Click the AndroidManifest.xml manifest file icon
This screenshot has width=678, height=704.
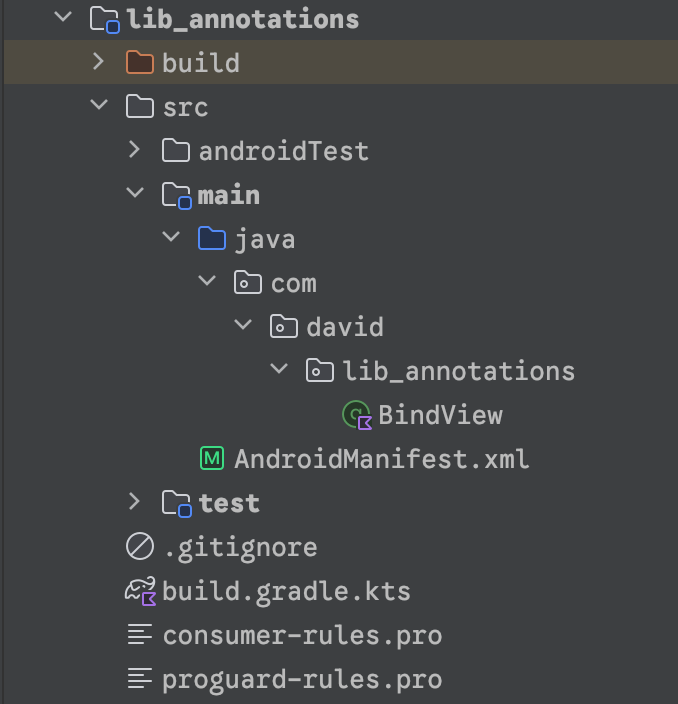[x=212, y=459]
